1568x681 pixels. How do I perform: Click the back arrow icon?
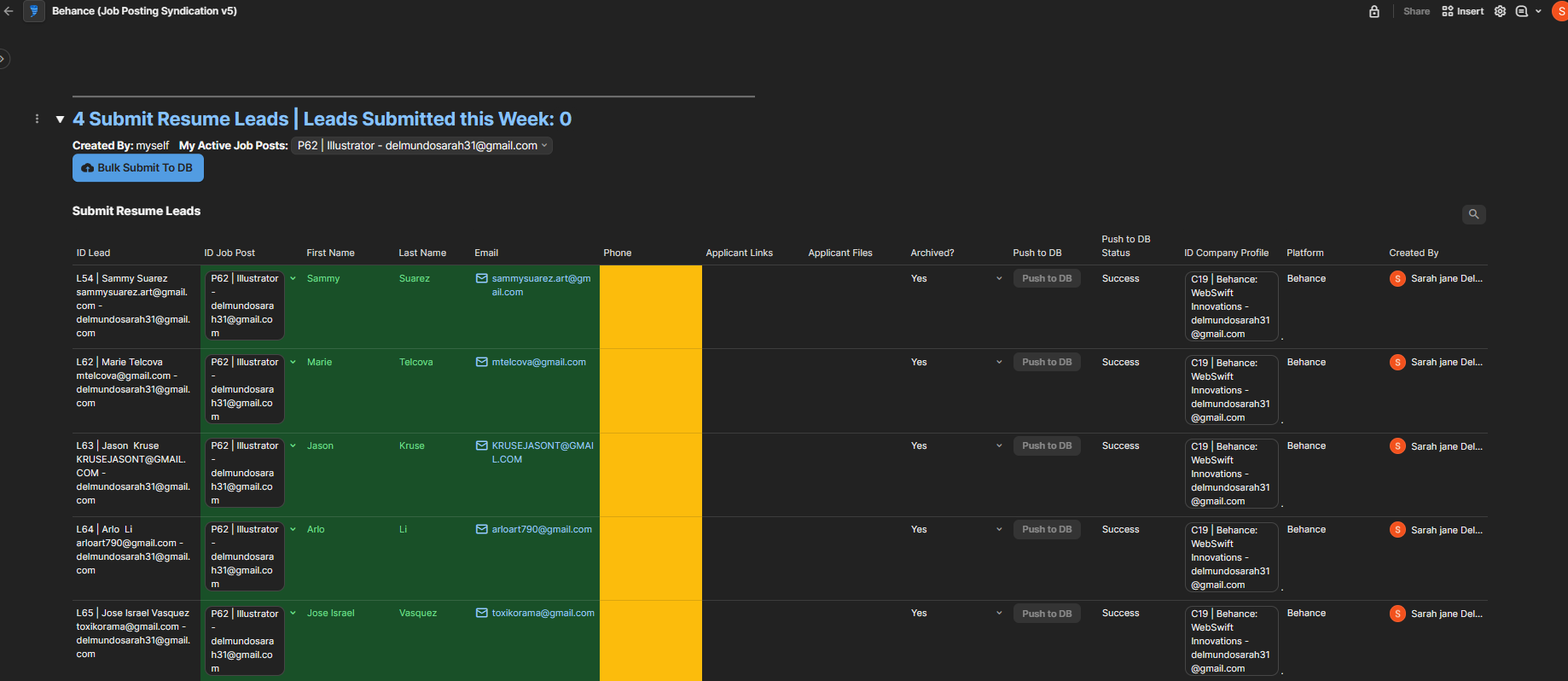pyautogui.click(x=9, y=11)
